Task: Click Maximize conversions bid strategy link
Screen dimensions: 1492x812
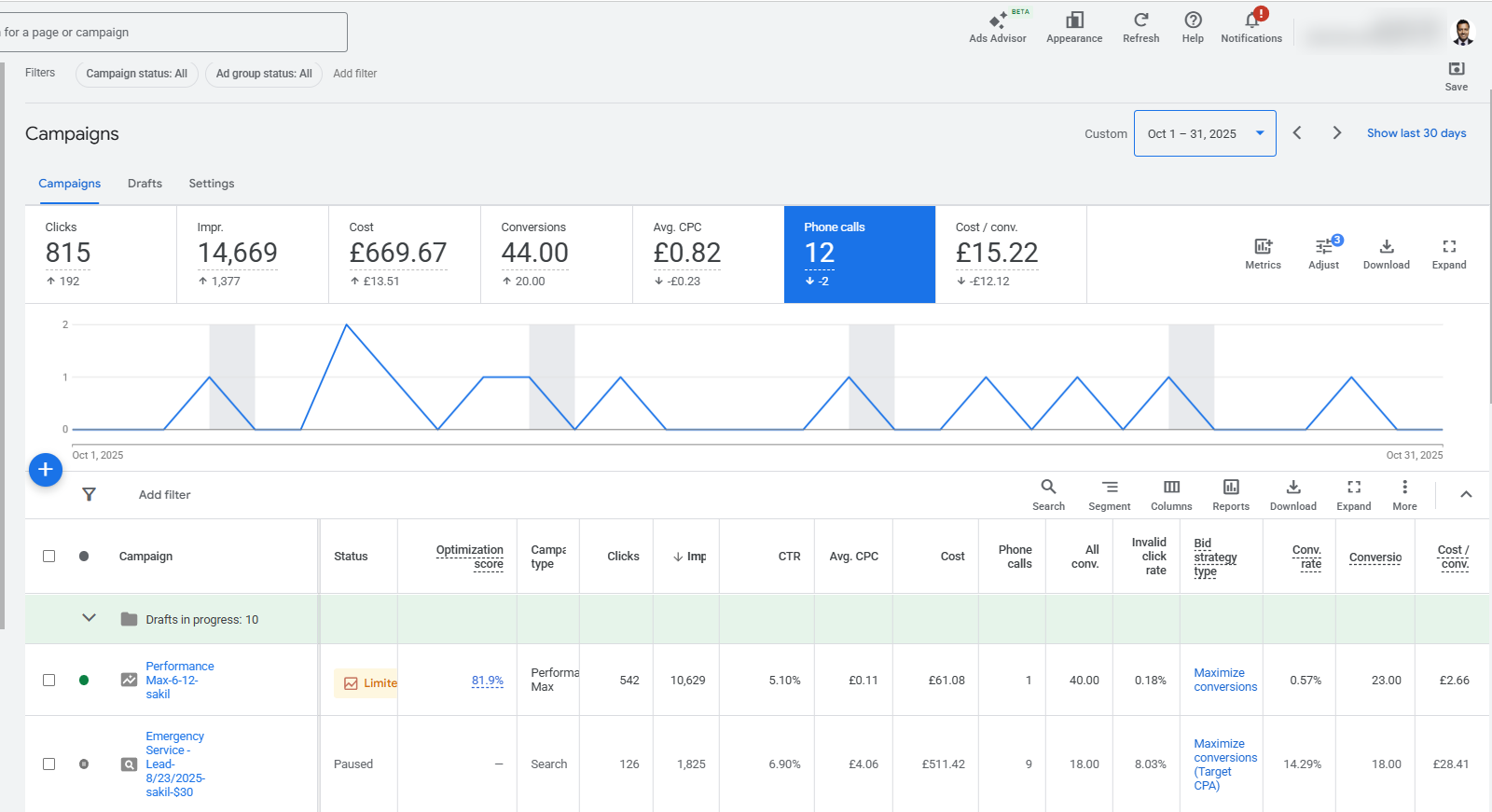Action: pyautogui.click(x=1225, y=680)
